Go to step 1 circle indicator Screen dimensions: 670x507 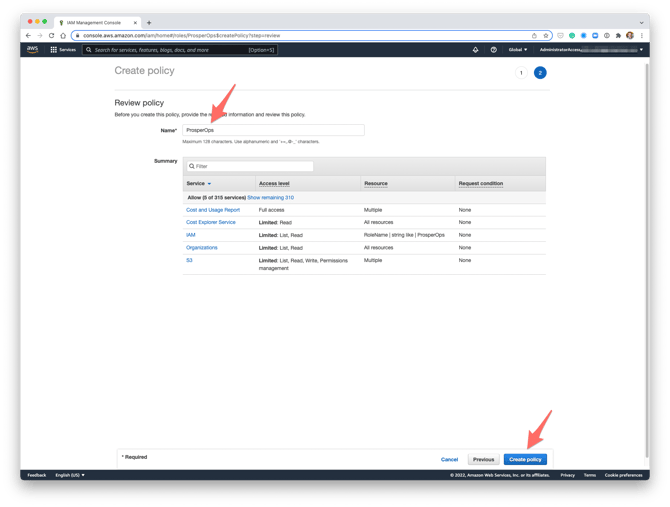coord(521,73)
